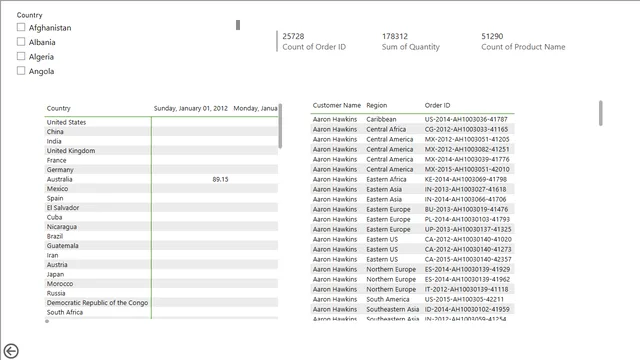Viewport: 640px width, 360px height.
Task: Click order KE-2014-AH1003069-41798
Action: pyautogui.click(x=466, y=179)
